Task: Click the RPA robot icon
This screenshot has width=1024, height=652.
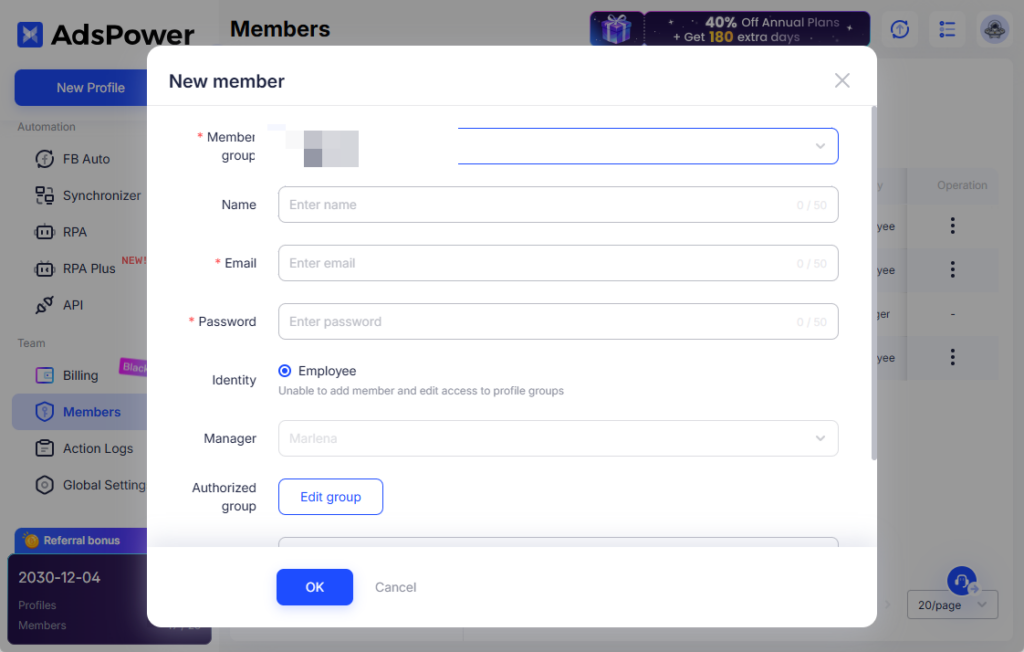Action: 45,232
